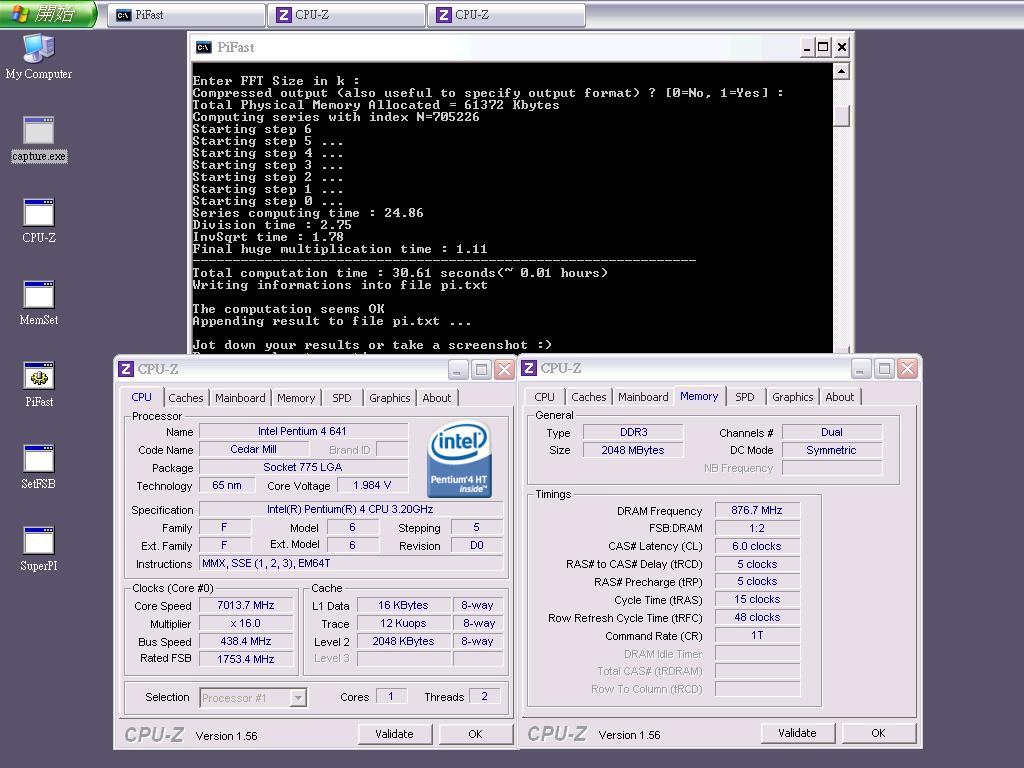Click the Rated FSB value 1753.4 MHz
Image resolution: width=1024 pixels, height=768 pixels.
[246, 659]
